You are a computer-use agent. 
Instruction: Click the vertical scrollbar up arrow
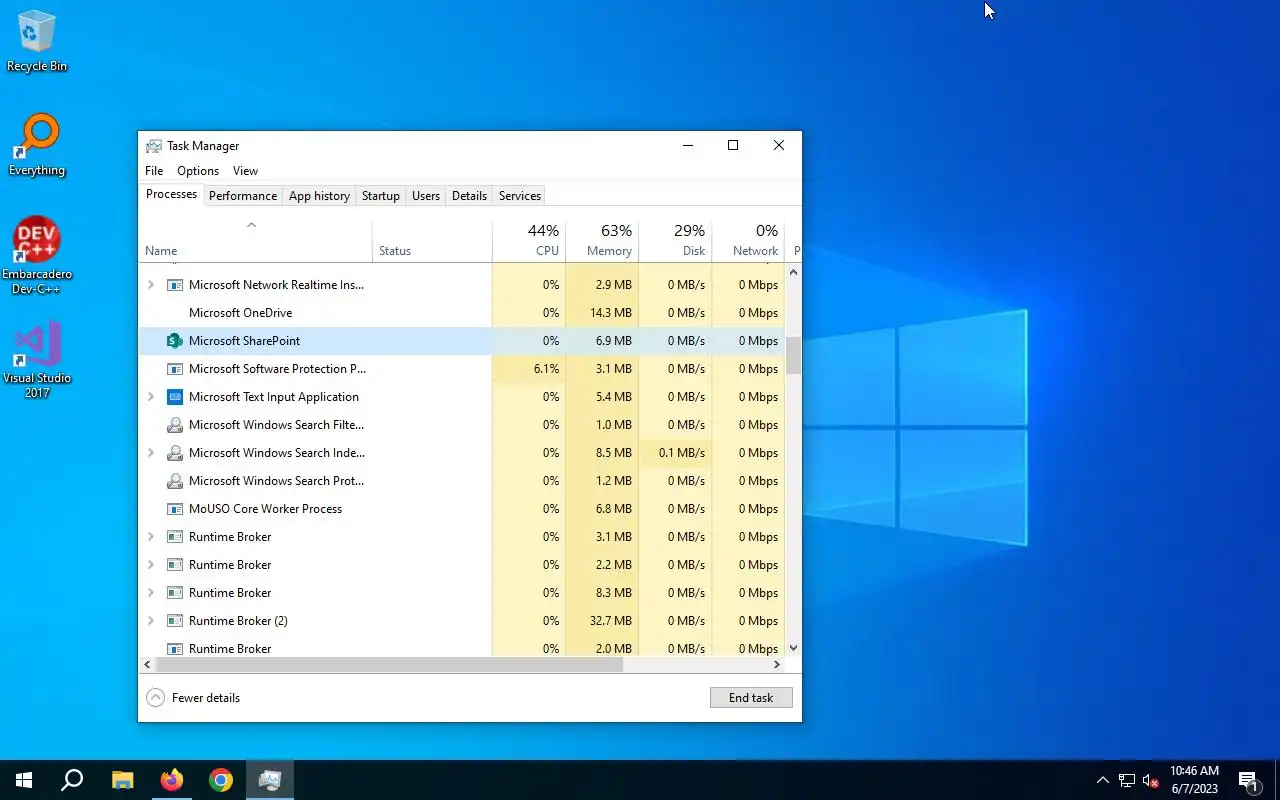(x=794, y=271)
